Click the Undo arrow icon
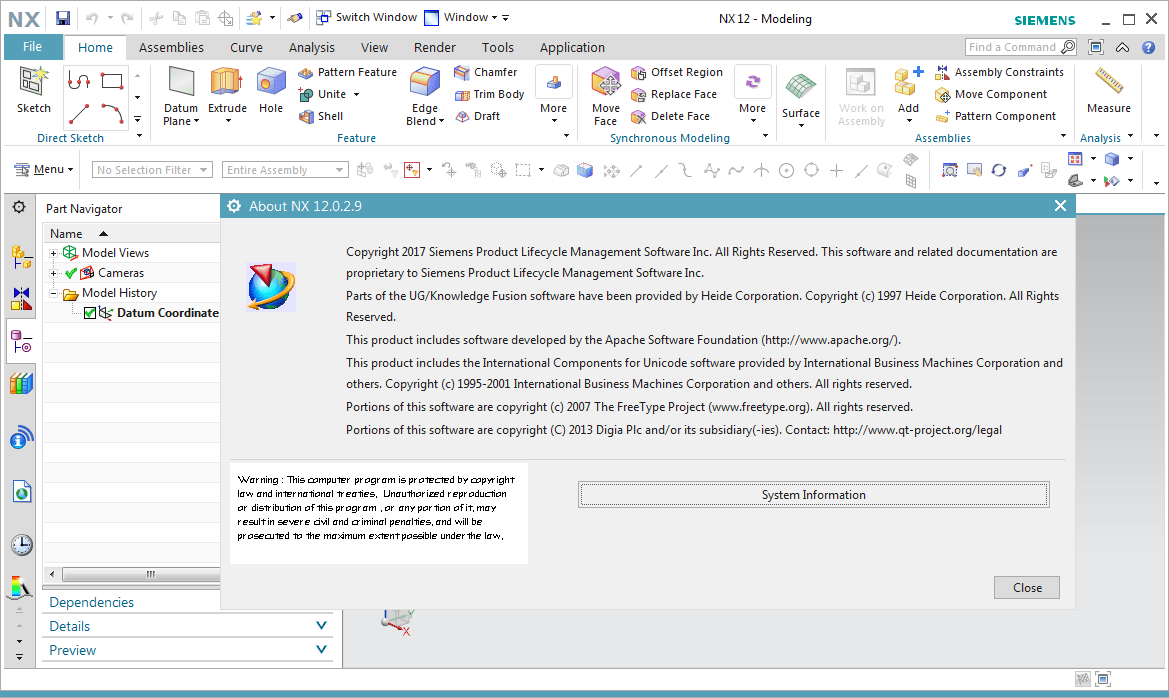Viewport: 1169px width, 698px height. [x=92, y=18]
